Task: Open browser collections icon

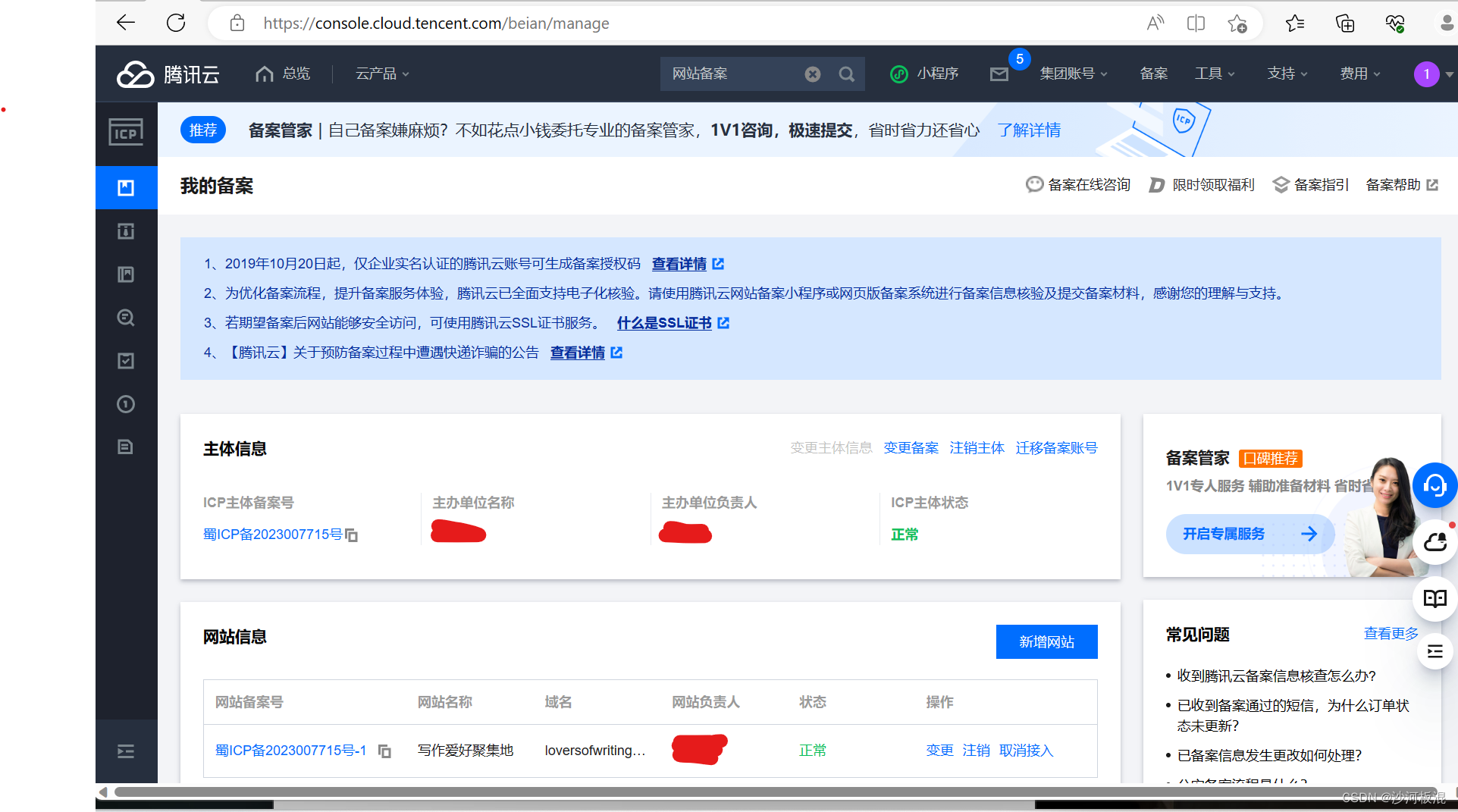Action: pyautogui.click(x=1345, y=24)
